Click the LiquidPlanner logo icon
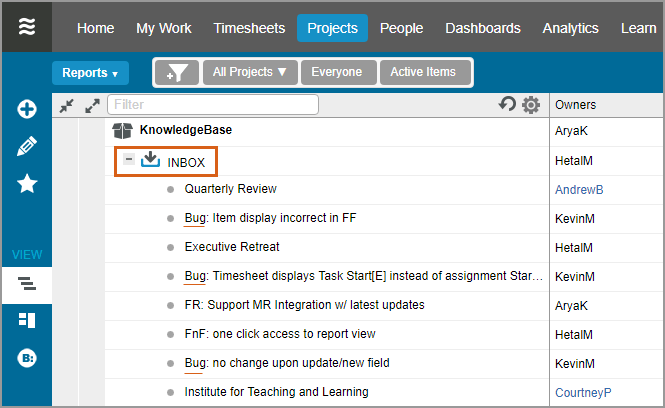Image resolution: width=665 pixels, height=408 pixels. coord(27,27)
